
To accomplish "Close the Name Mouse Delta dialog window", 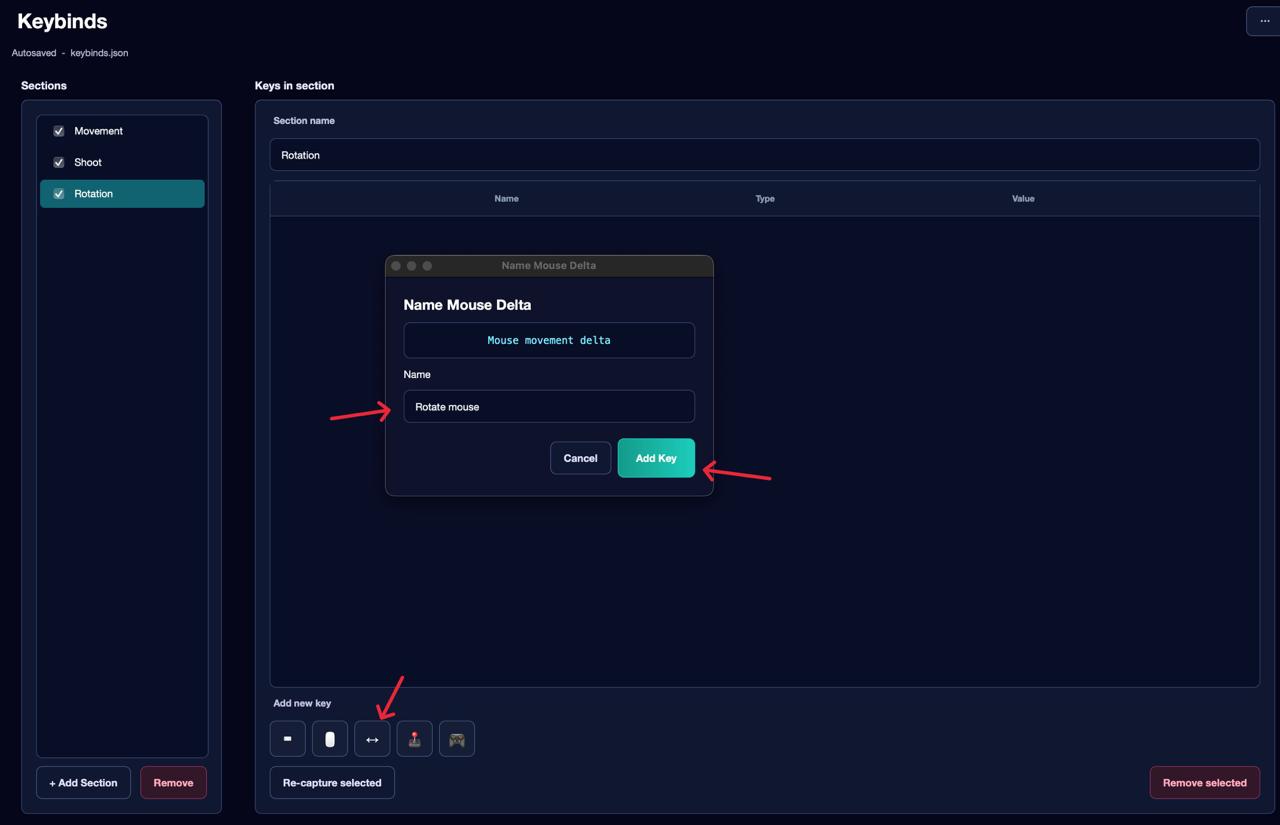I will [396, 266].
